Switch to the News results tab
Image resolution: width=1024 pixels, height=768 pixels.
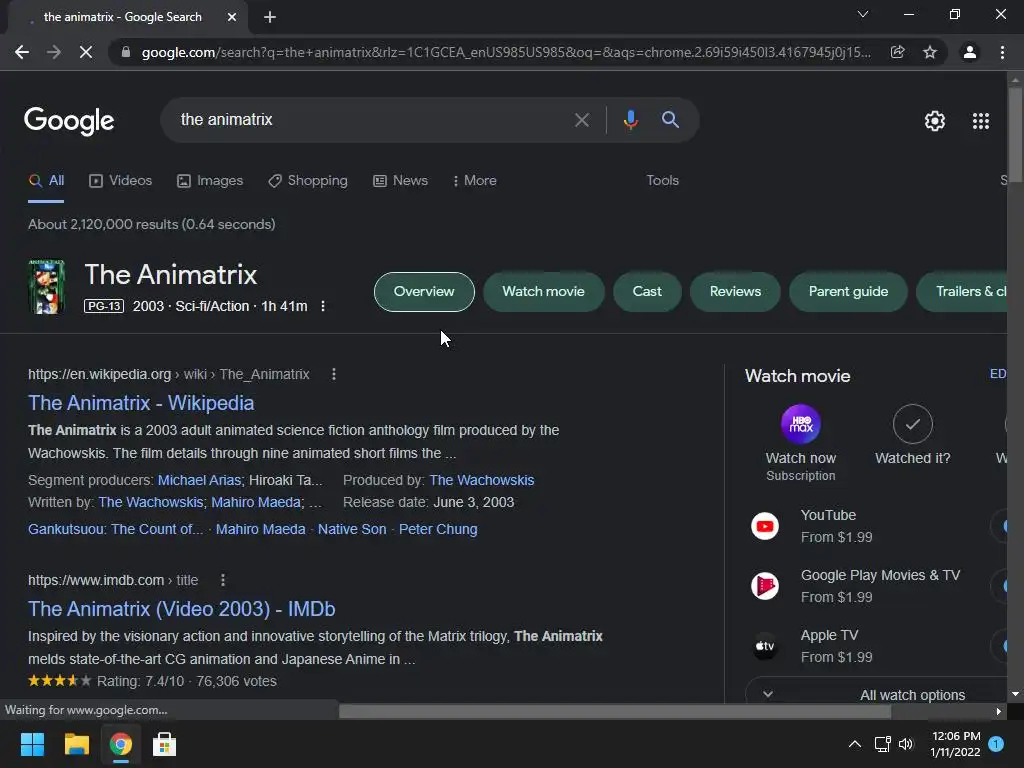[x=400, y=181]
